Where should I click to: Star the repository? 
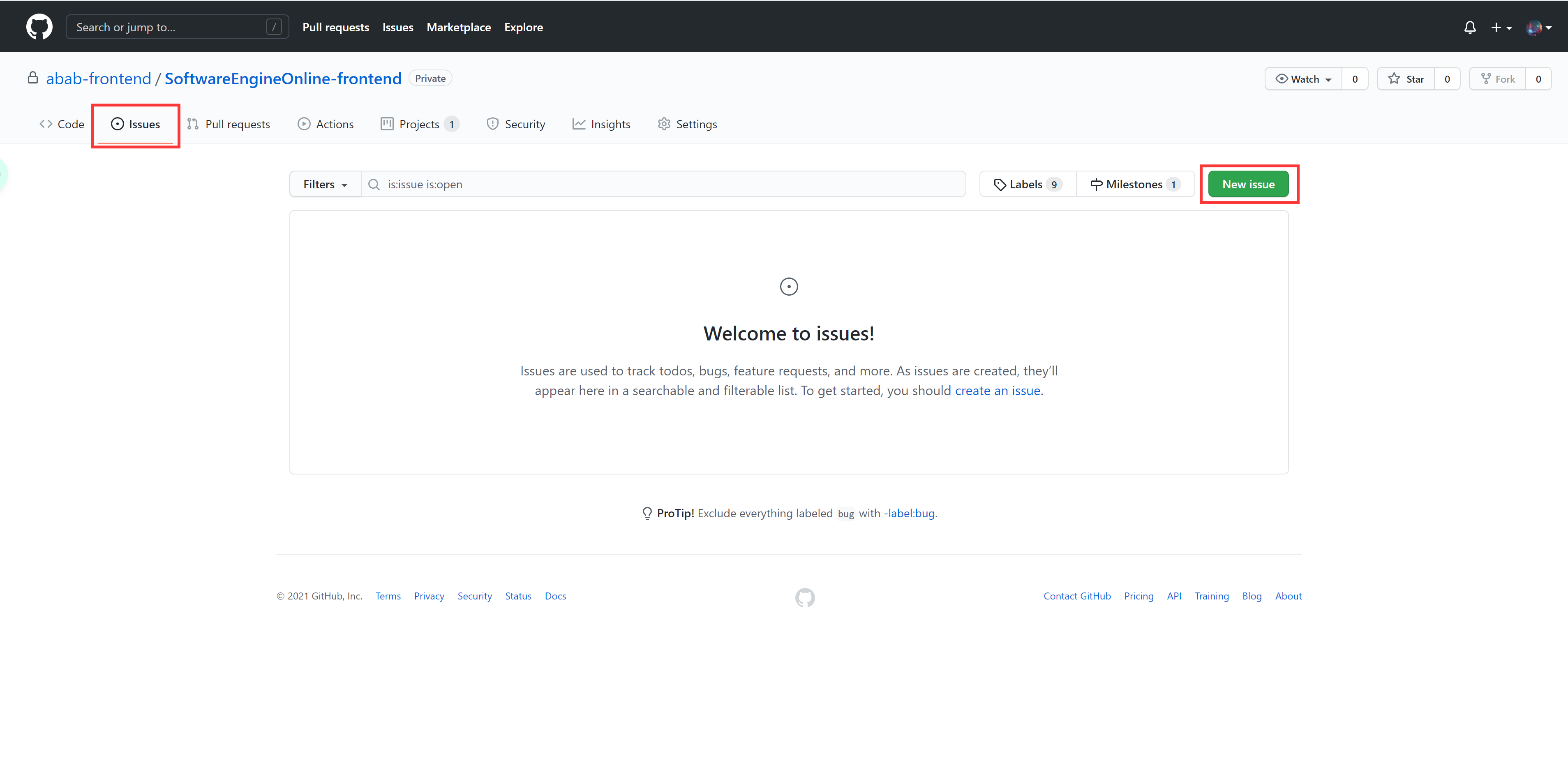pos(1406,79)
